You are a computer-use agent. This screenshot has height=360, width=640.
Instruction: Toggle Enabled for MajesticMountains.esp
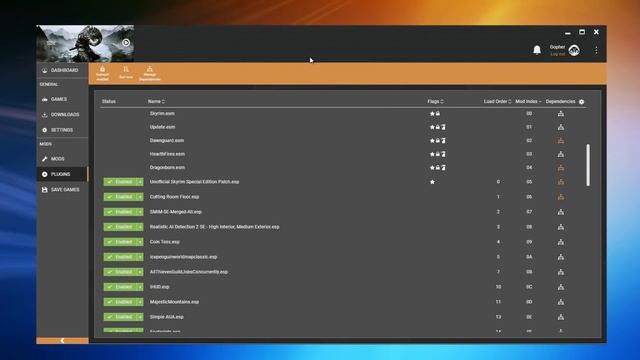point(120,302)
